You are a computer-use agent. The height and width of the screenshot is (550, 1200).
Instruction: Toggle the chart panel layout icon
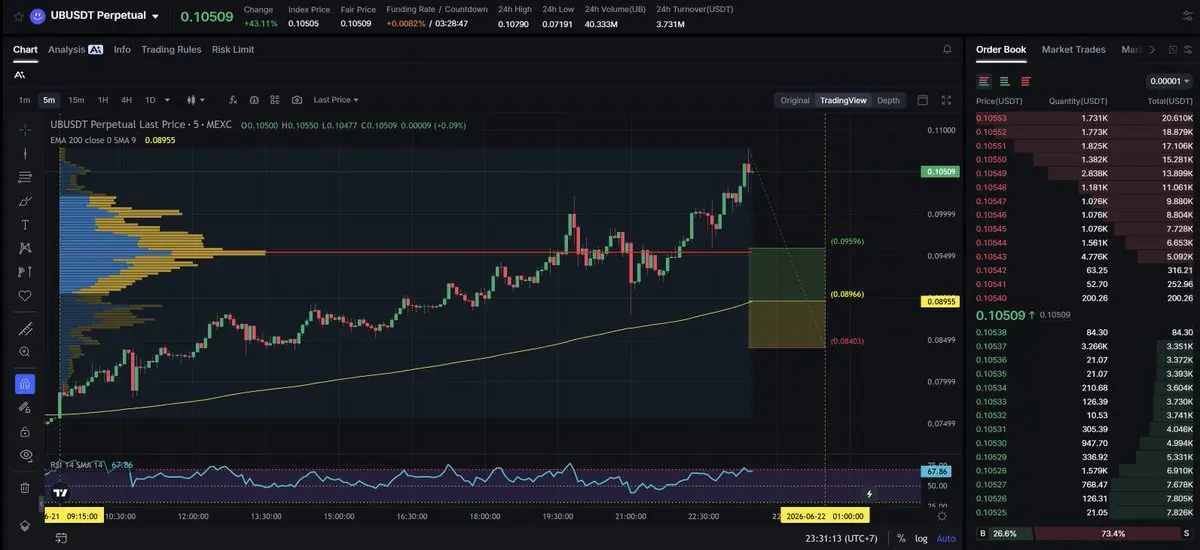(922, 100)
